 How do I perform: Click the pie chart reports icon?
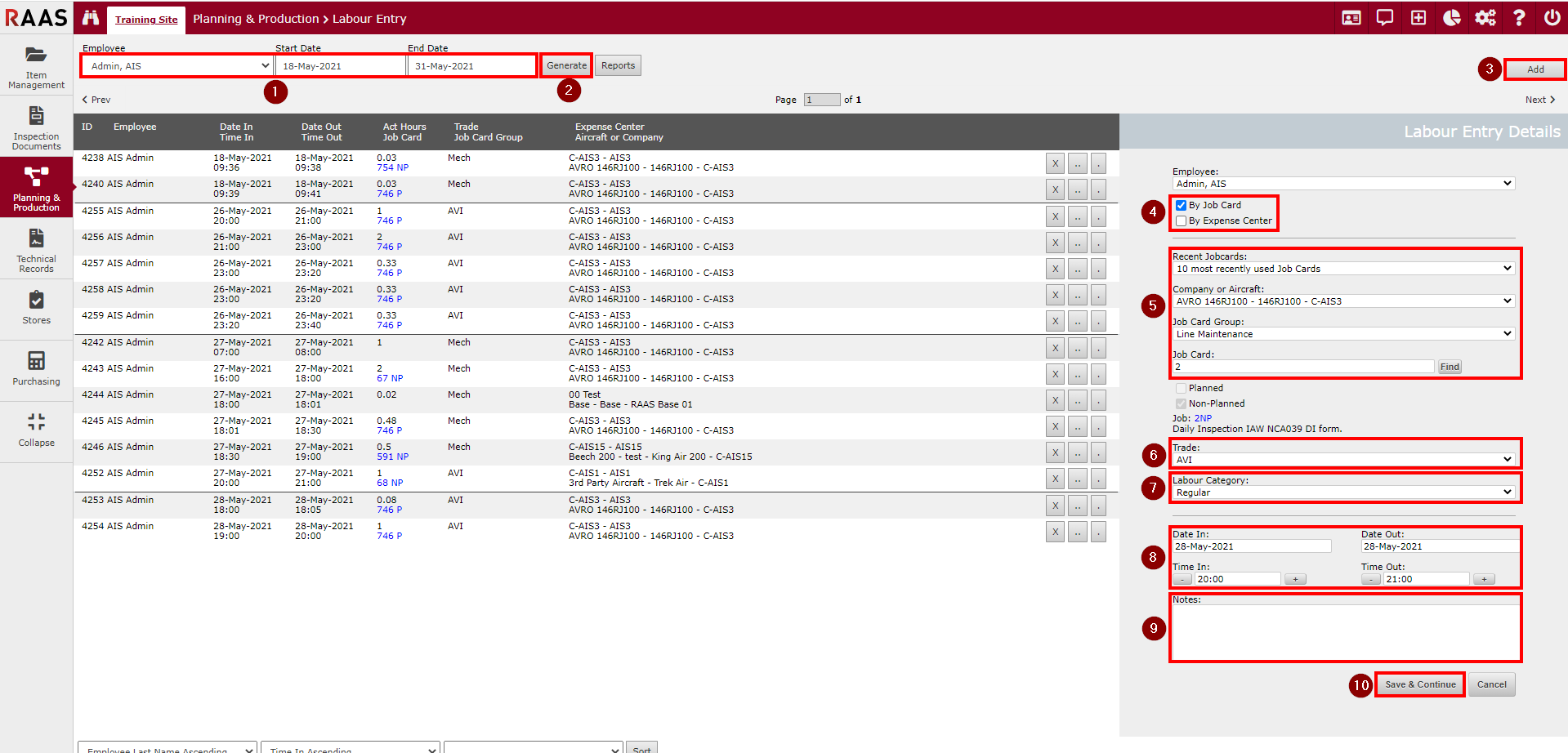click(1452, 18)
